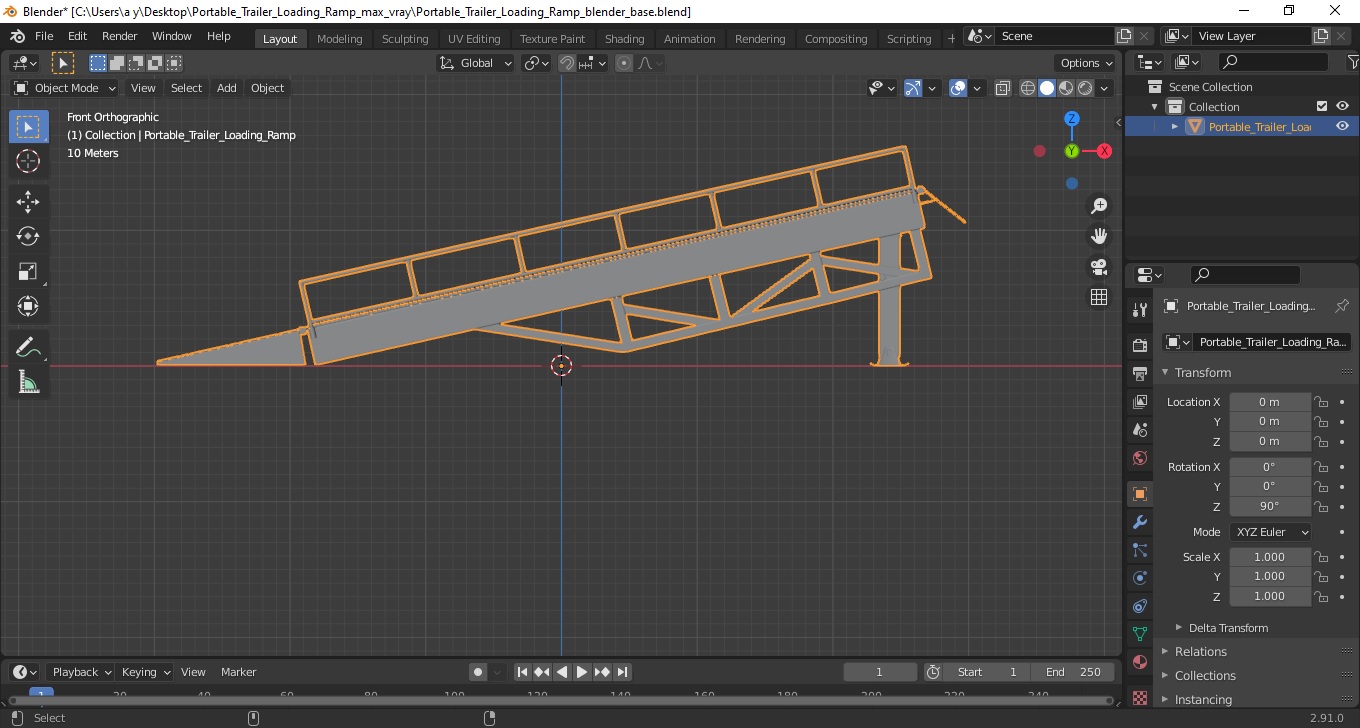Hide Portable_Trailer_Loading_Ramp object eye icon

pyautogui.click(x=1342, y=126)
